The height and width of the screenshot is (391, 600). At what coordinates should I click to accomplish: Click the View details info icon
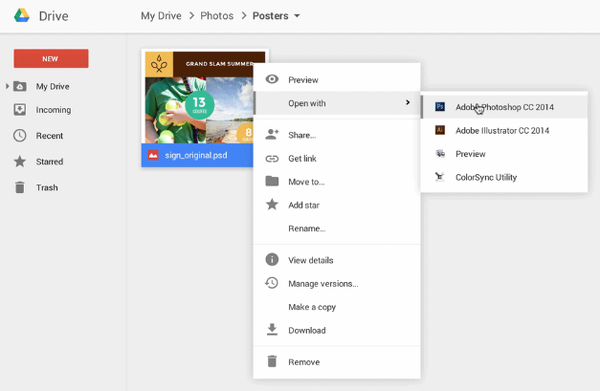(x=272, y=259)
